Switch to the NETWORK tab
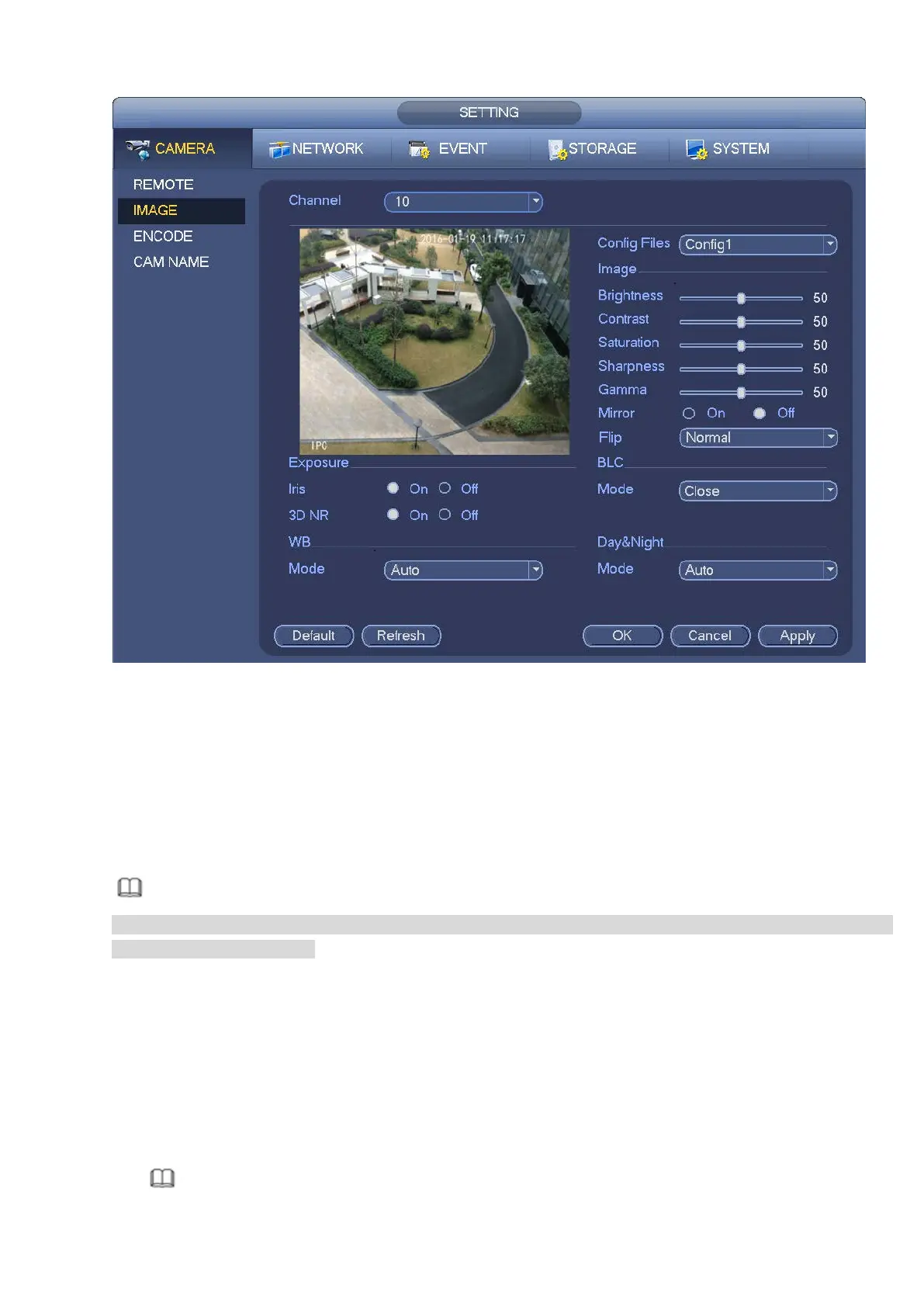The height and width of the screenshot is (1307, 924). (x=321, y=148)
